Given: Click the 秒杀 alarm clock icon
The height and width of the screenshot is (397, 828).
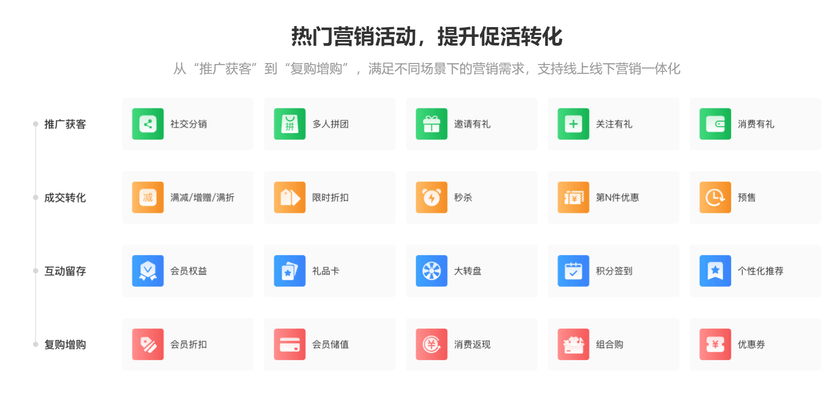Looking at the screenshot, I should point(431,197).
